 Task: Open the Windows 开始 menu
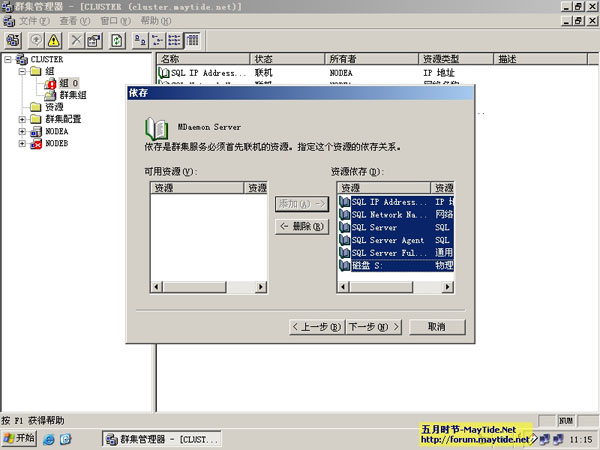click(20, 438)
